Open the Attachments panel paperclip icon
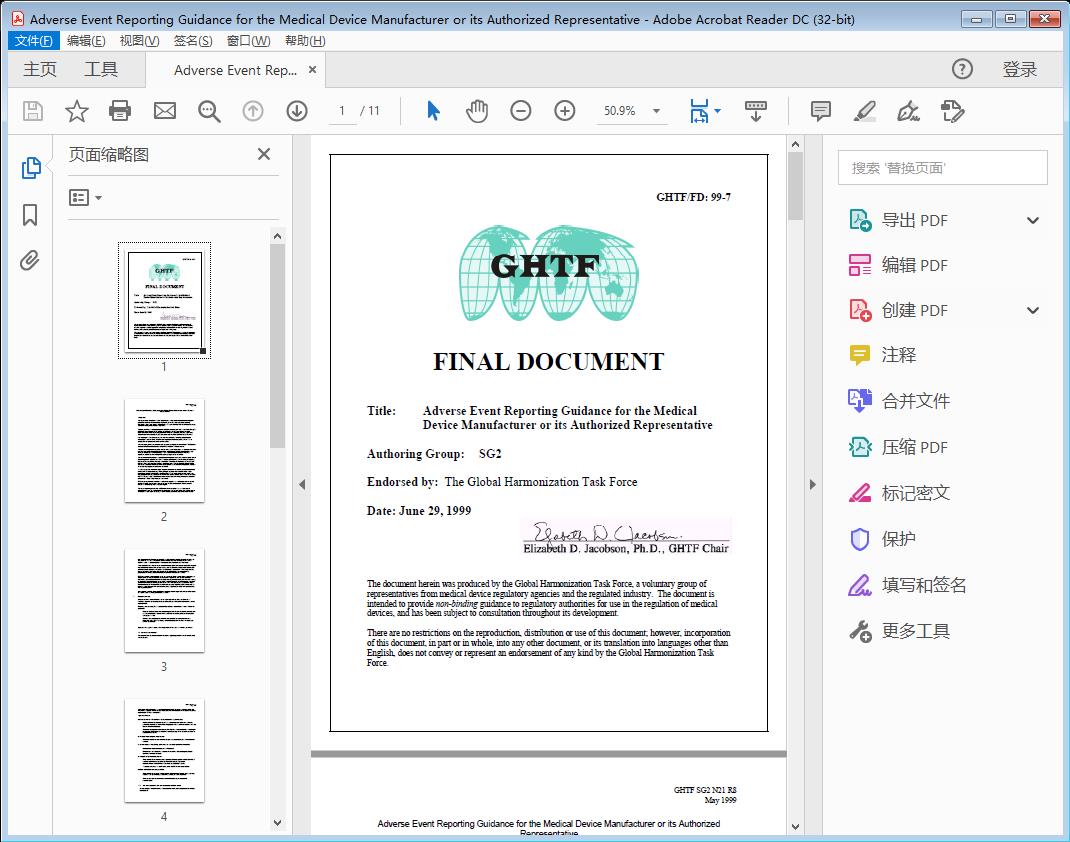This screenshot has width=1070, height=842. 30,260
